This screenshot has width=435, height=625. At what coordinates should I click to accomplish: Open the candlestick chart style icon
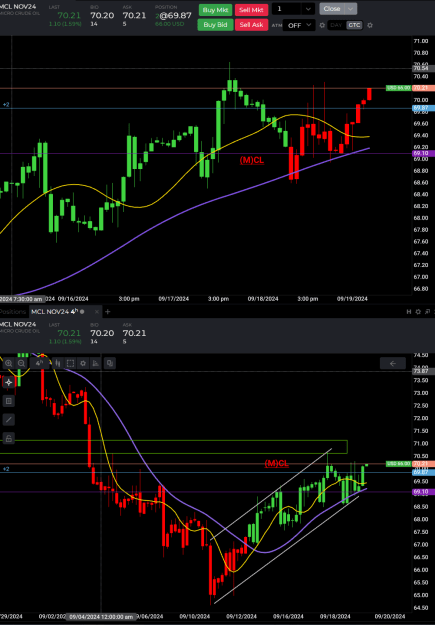coord(58,363)
